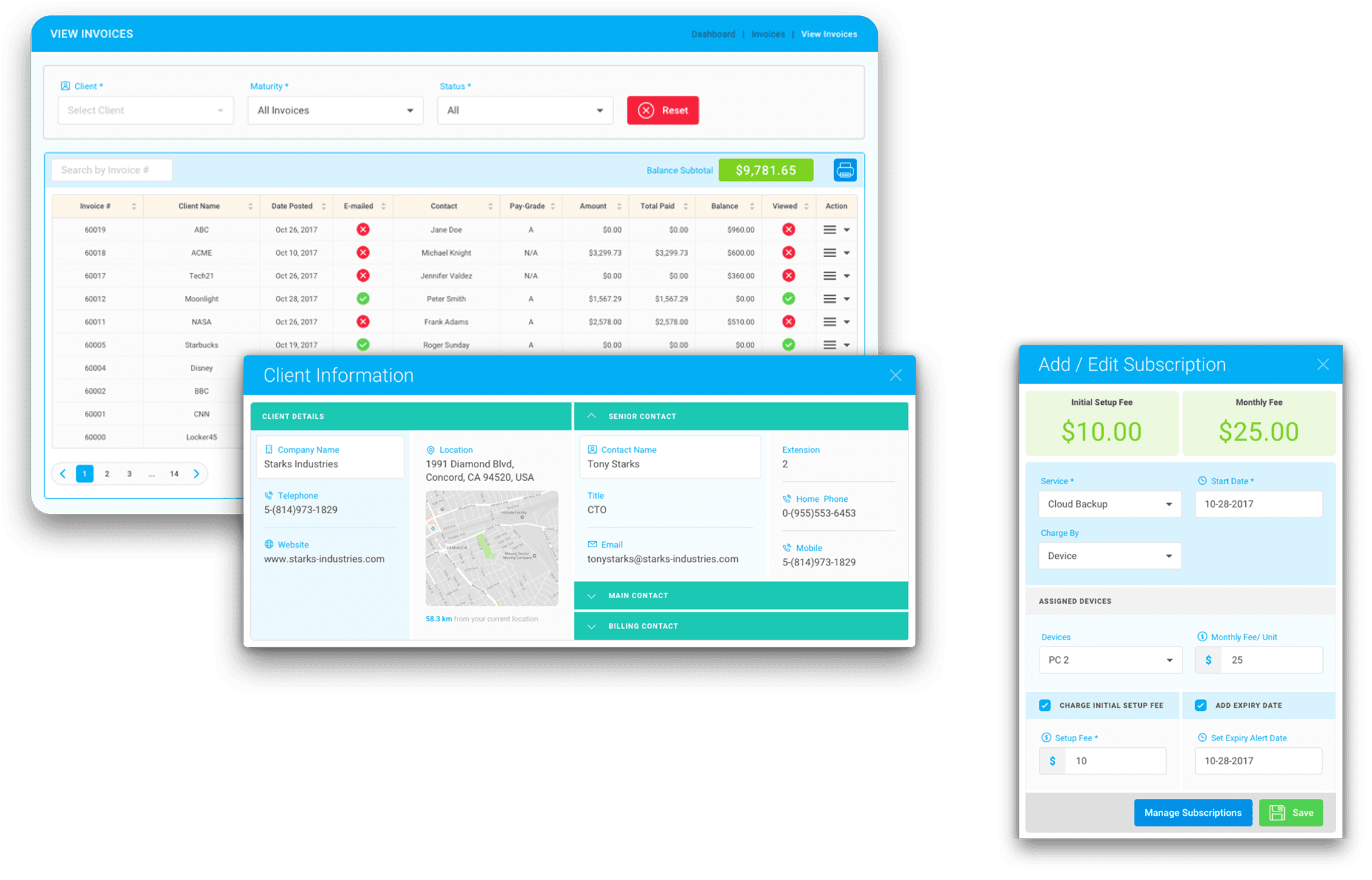Go to previous page with left arrow
This screenshot has height=880, width=1372.
tap(63, 474)
